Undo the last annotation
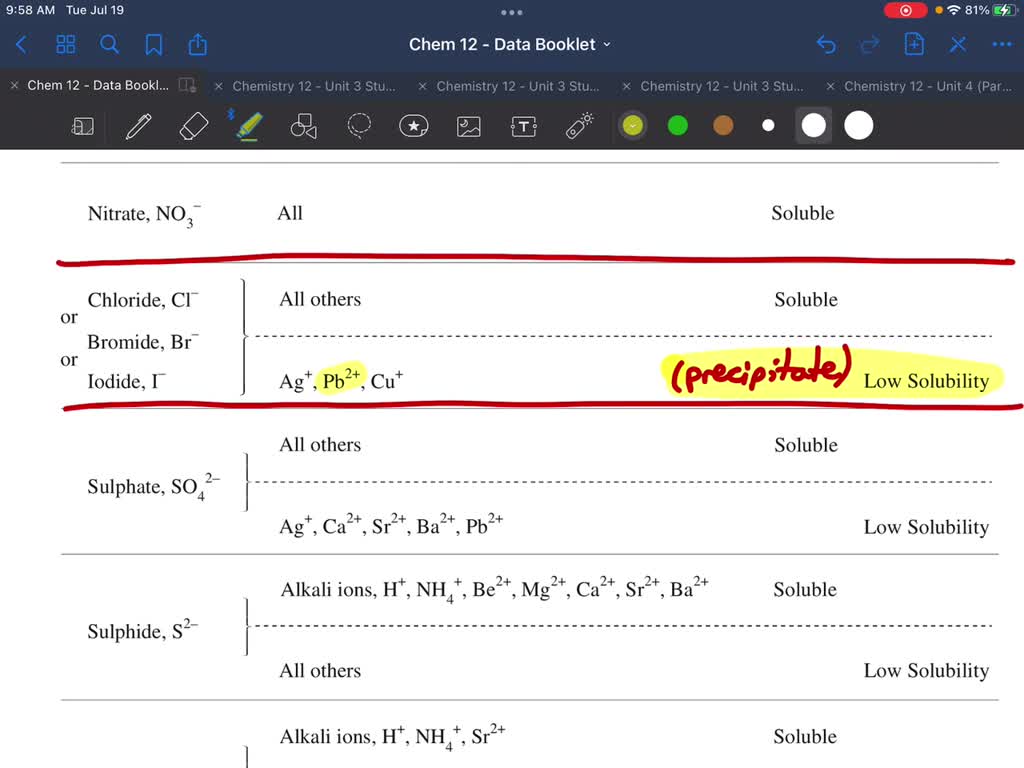This screenshot has height=768, width=1024. coord(825,44)
